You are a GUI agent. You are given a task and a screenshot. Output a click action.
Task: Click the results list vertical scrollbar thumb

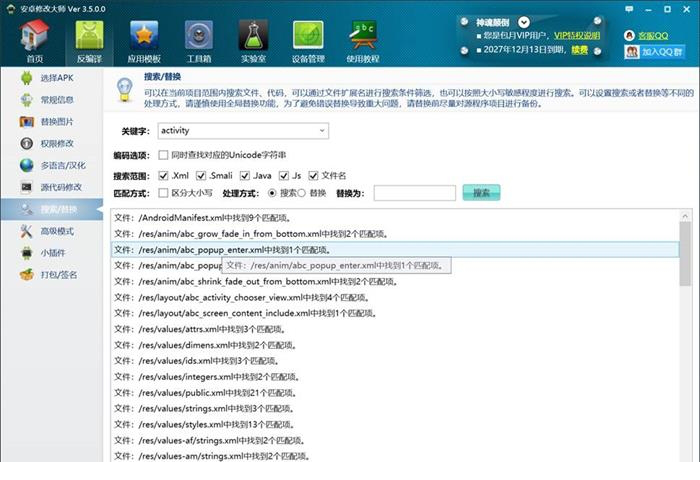coord(685,254)
